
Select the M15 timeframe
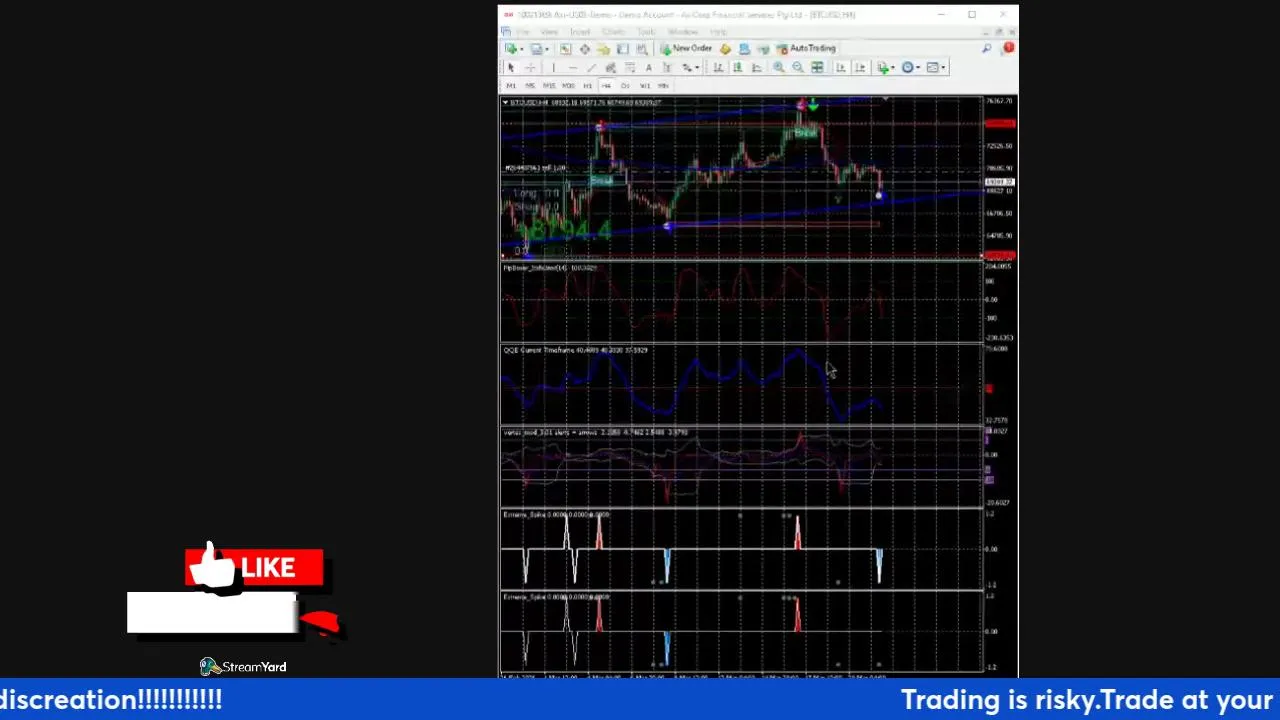pyautogui.click(x=549, y=86)
